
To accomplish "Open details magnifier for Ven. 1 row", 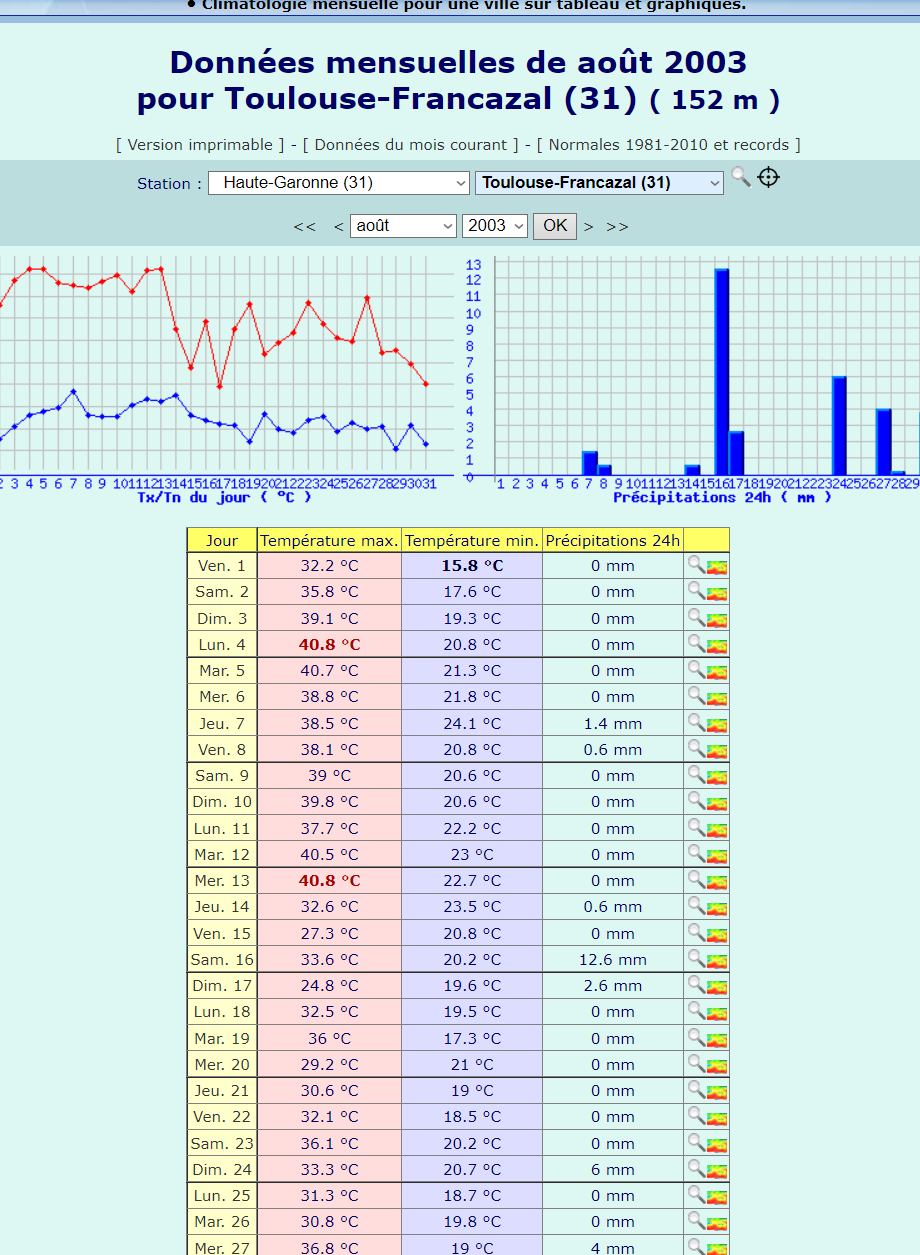I will pos(696,565).
